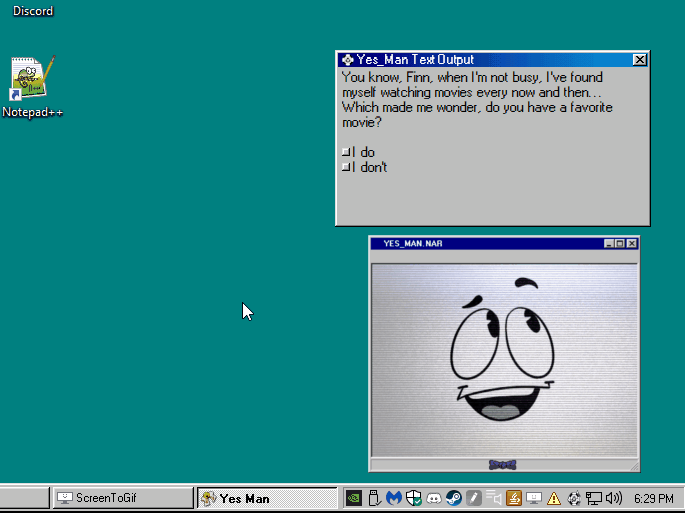Open the Malwarebytes tray icon
Screen dimensions: 685x513
pyautogui.click(x=393, y=497)
